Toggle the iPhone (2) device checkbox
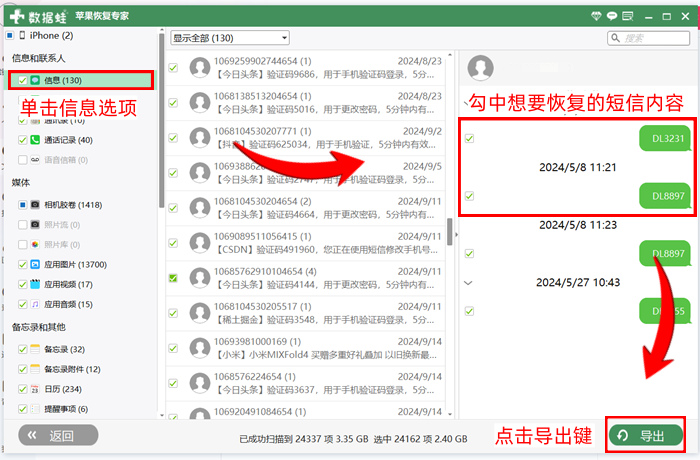The height and width of the screenshot is (460, 700). (x=10, y=35)
